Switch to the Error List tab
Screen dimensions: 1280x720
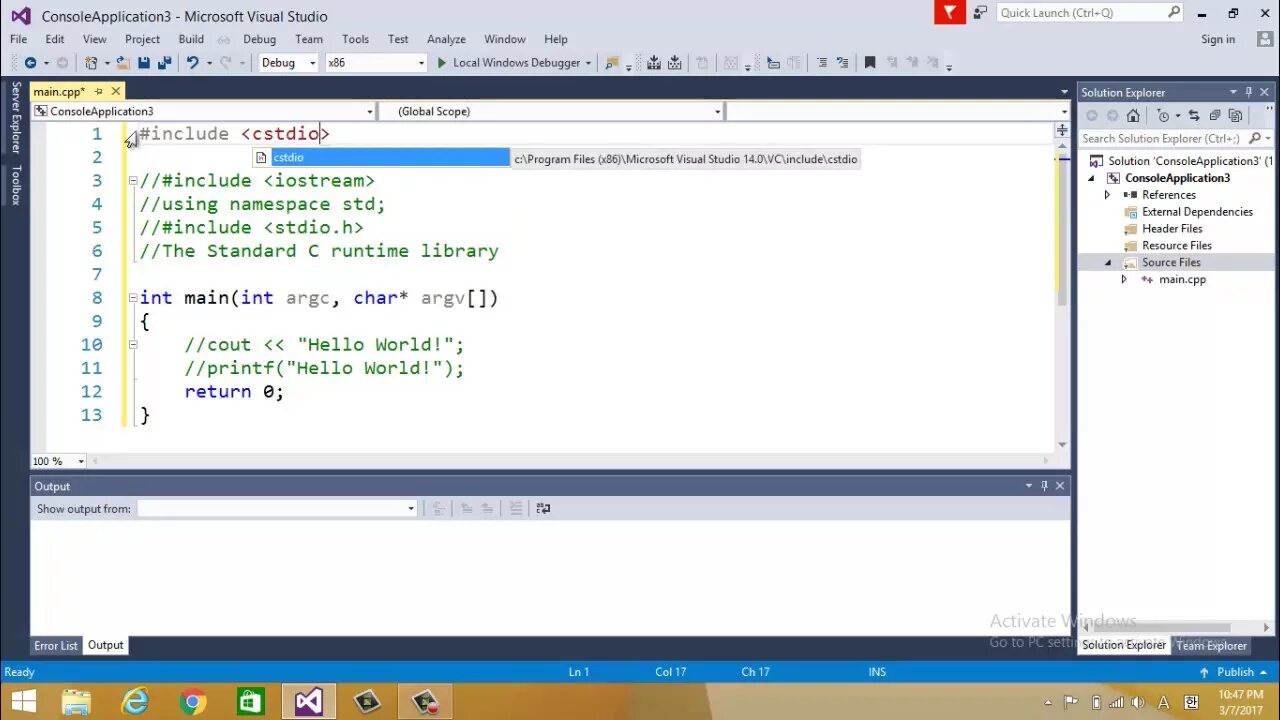click(56, 645)
